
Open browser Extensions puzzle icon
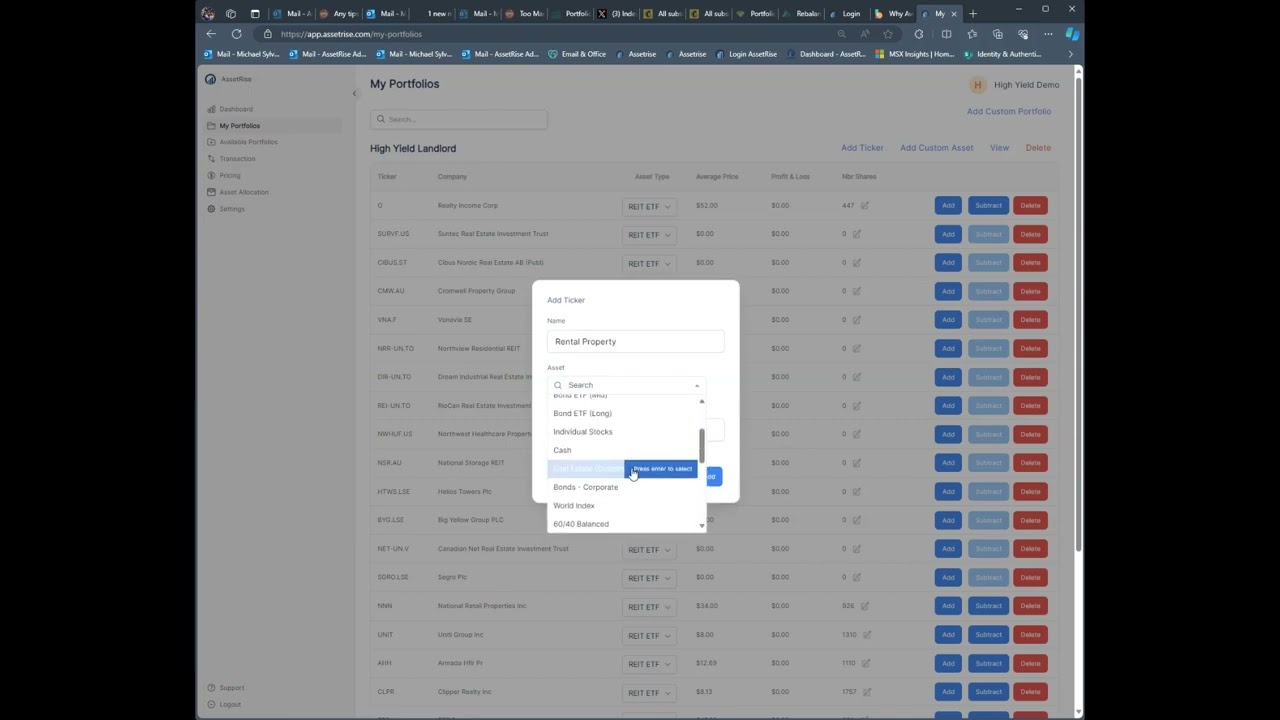coord(919,34)
